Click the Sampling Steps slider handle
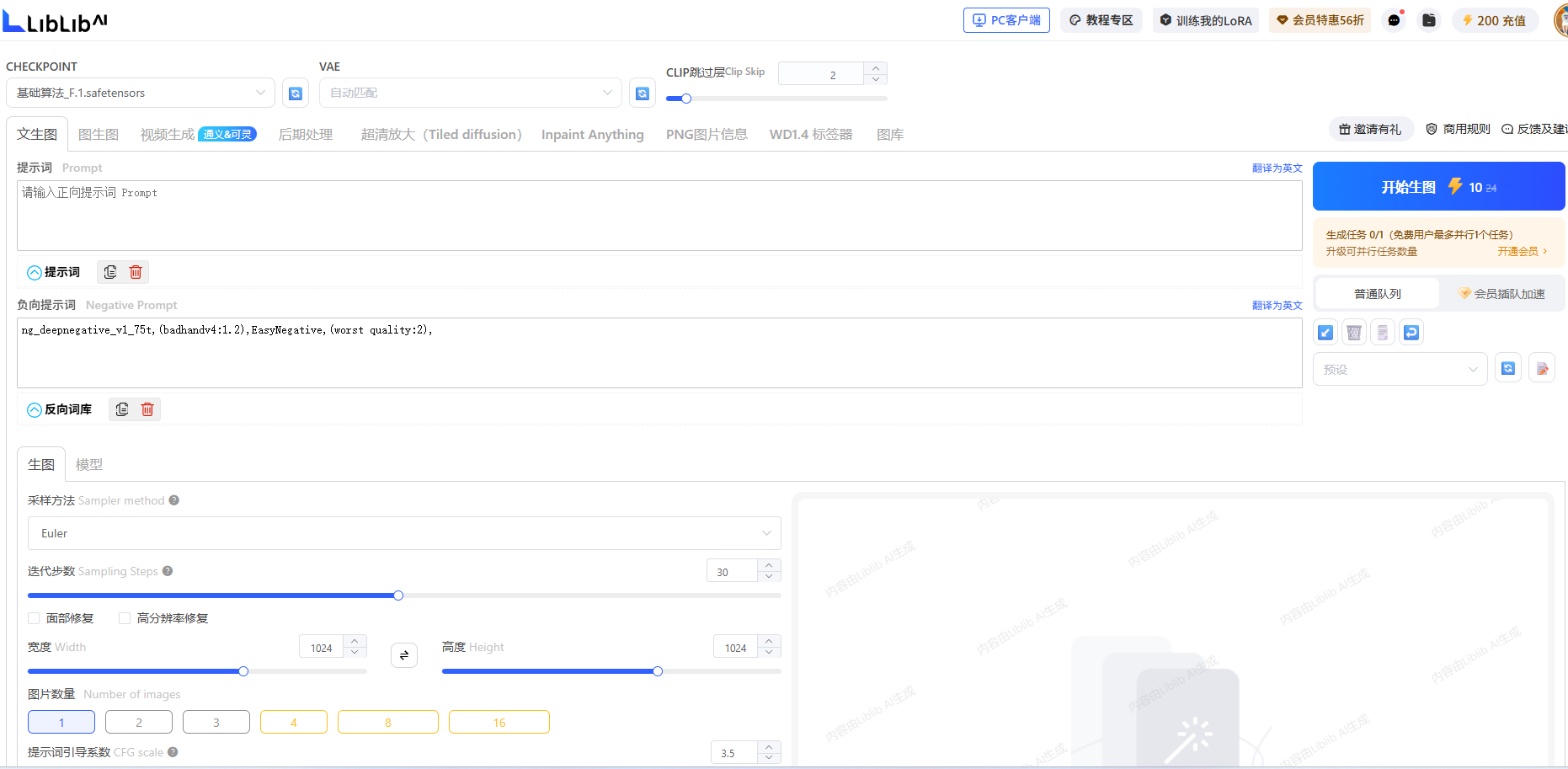This screenshot has height=769, width=1568. (398, 595)
